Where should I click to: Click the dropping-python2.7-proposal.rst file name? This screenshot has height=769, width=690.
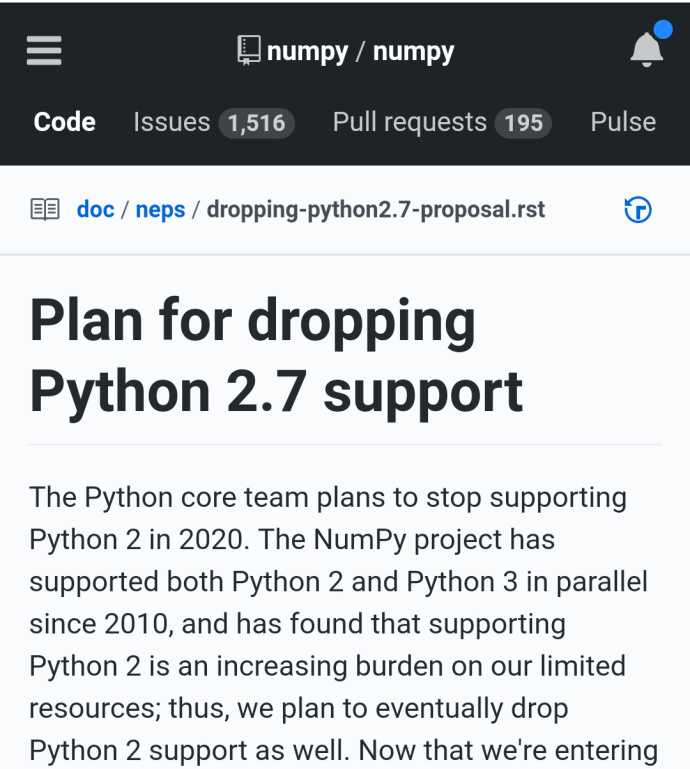(376, 210)
